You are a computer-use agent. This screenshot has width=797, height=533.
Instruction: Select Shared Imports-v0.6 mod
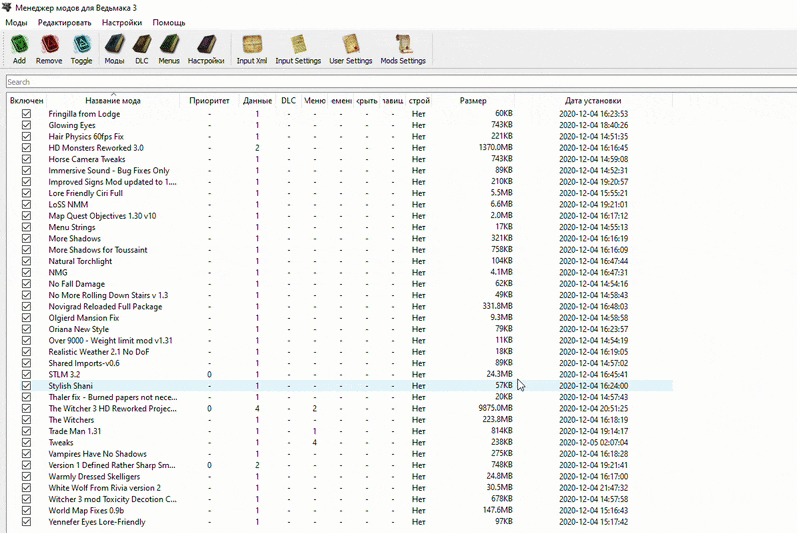(84, 363)
